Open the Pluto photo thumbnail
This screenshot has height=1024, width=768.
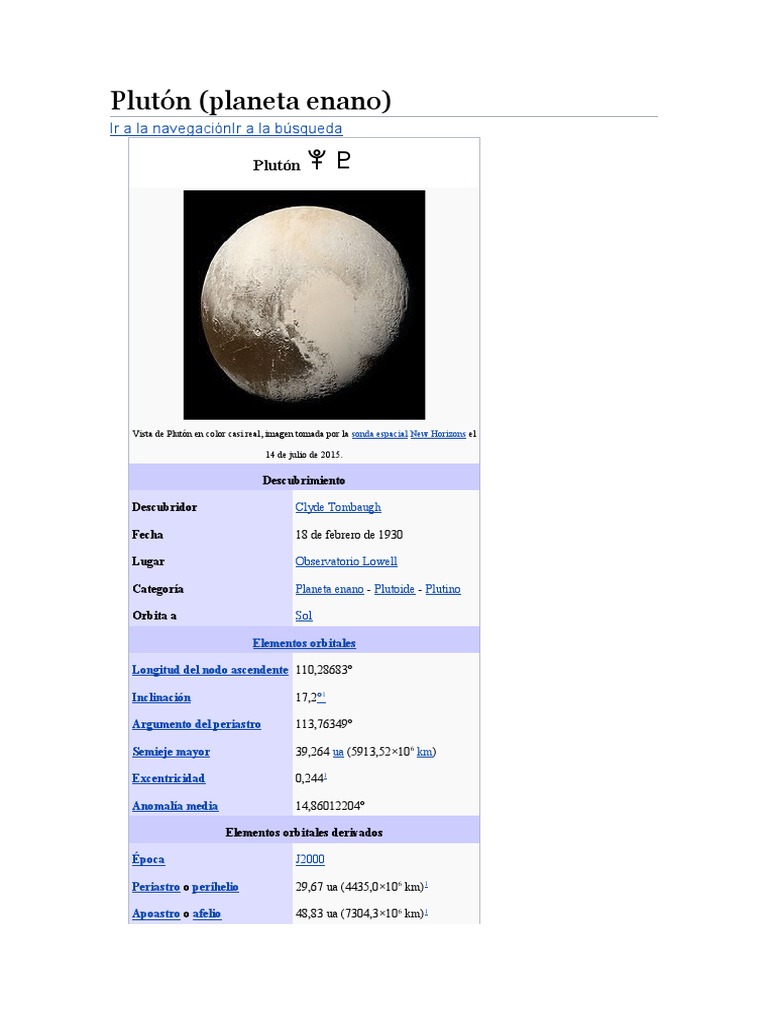[304, 304]
